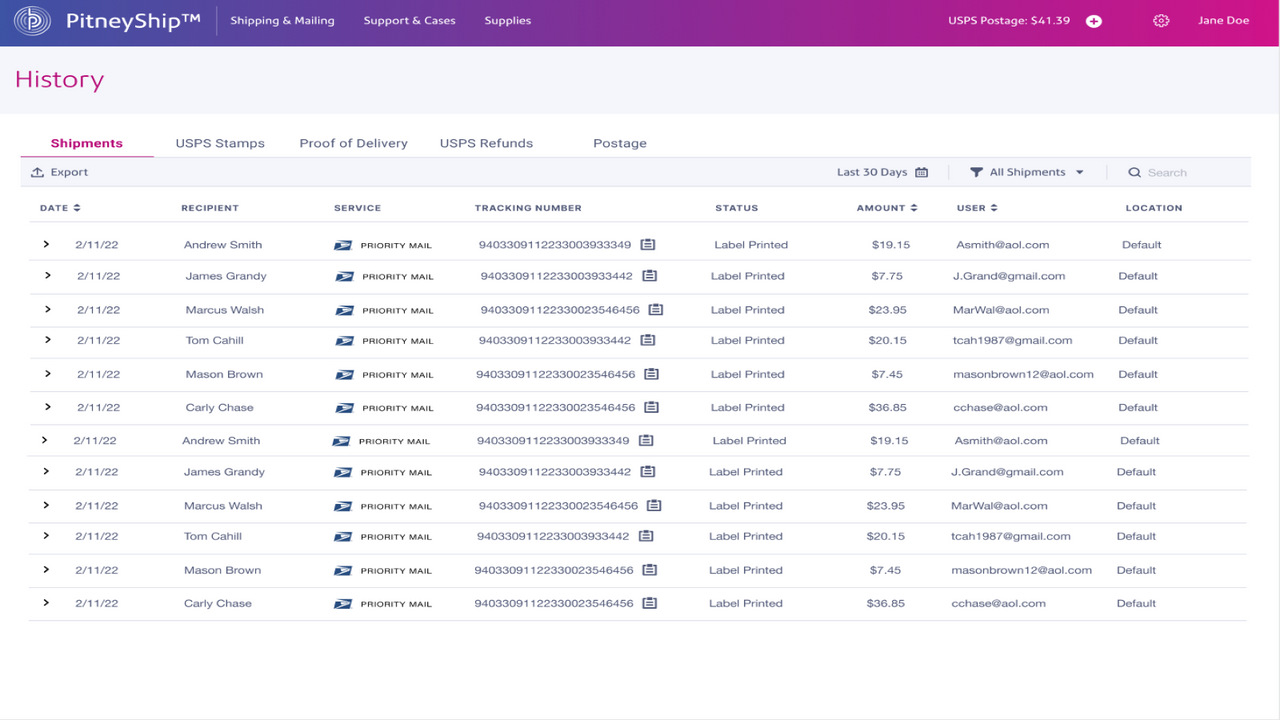The image size is (1280, 720).
Task: Click the PitneyShip circular logo
Action: 33,21
